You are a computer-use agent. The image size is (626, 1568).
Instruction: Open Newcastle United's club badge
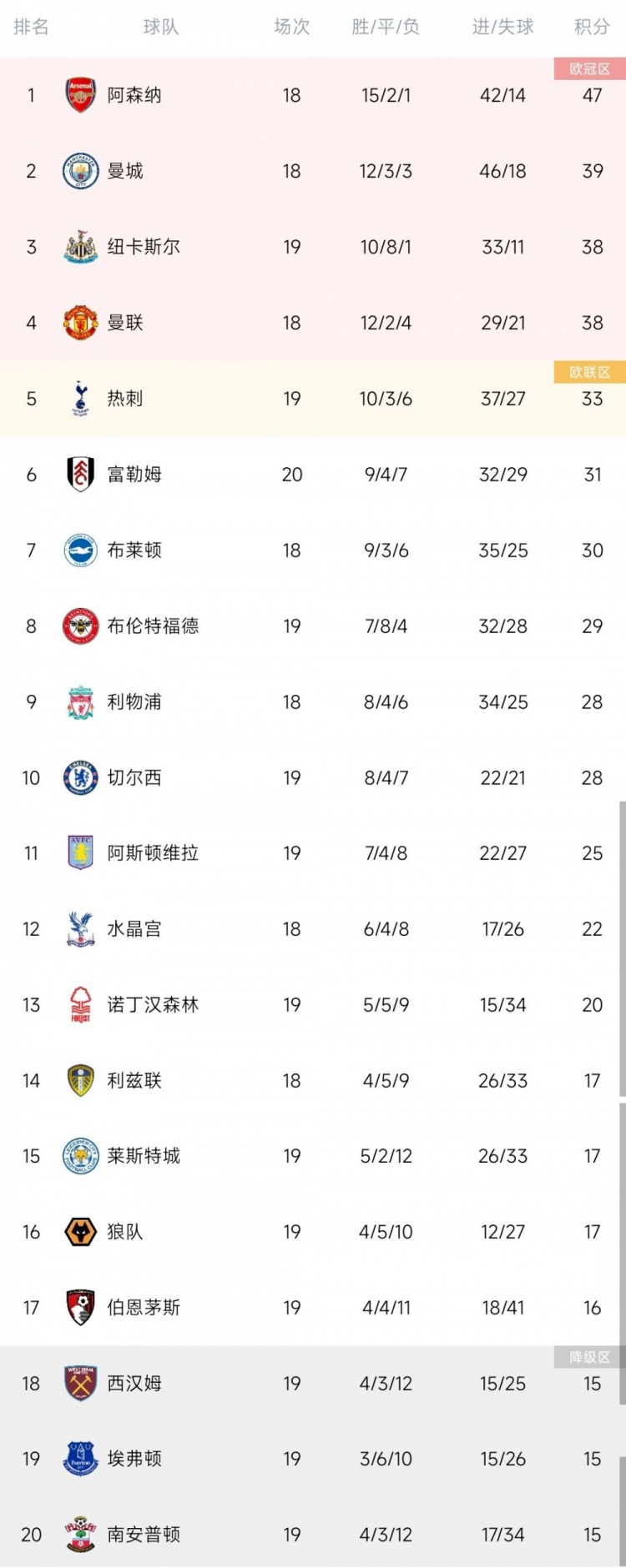81,247
